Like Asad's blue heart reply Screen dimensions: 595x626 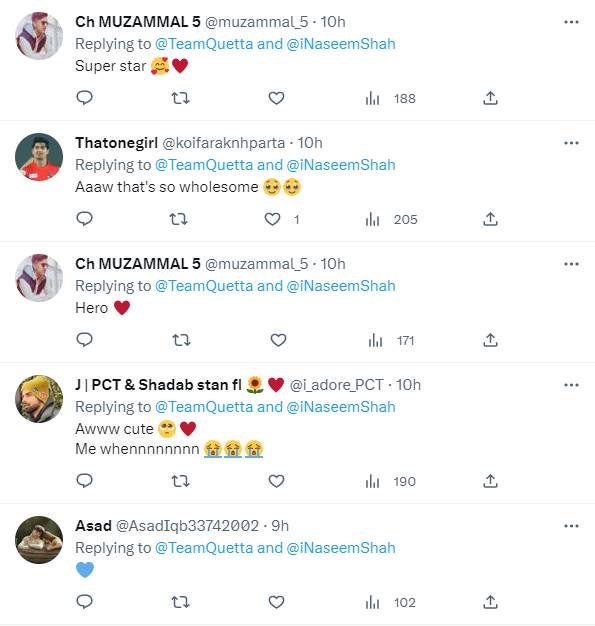click(276, 602)
